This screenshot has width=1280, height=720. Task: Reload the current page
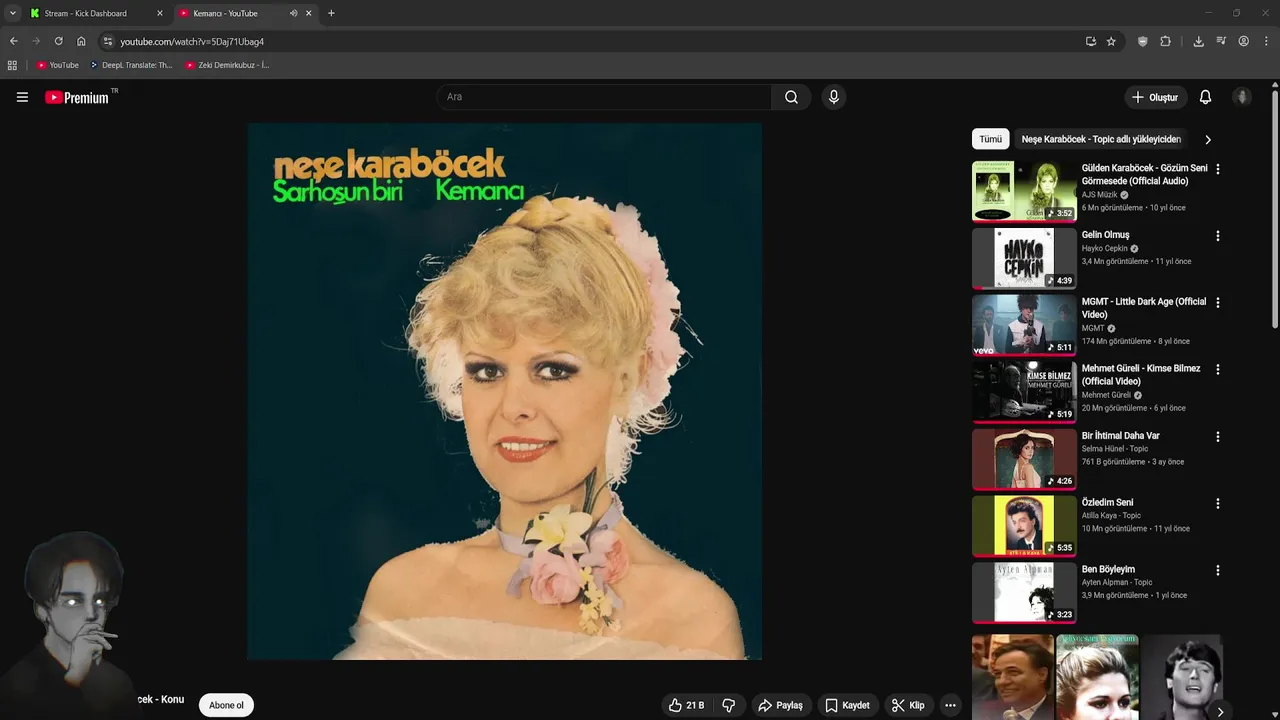pyautogui.click(x=58, y=41)
